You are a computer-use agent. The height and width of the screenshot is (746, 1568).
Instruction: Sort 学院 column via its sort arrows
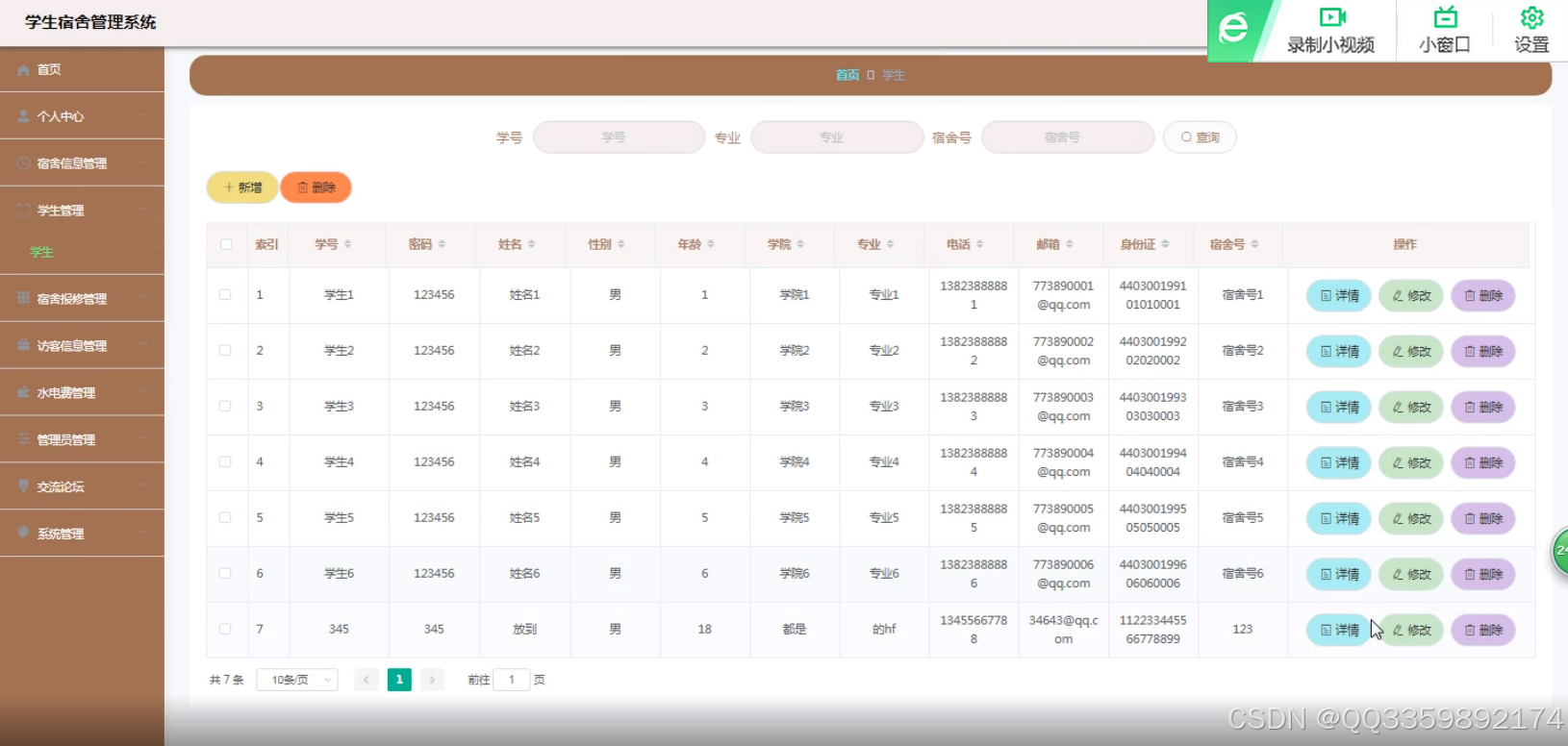800,244
